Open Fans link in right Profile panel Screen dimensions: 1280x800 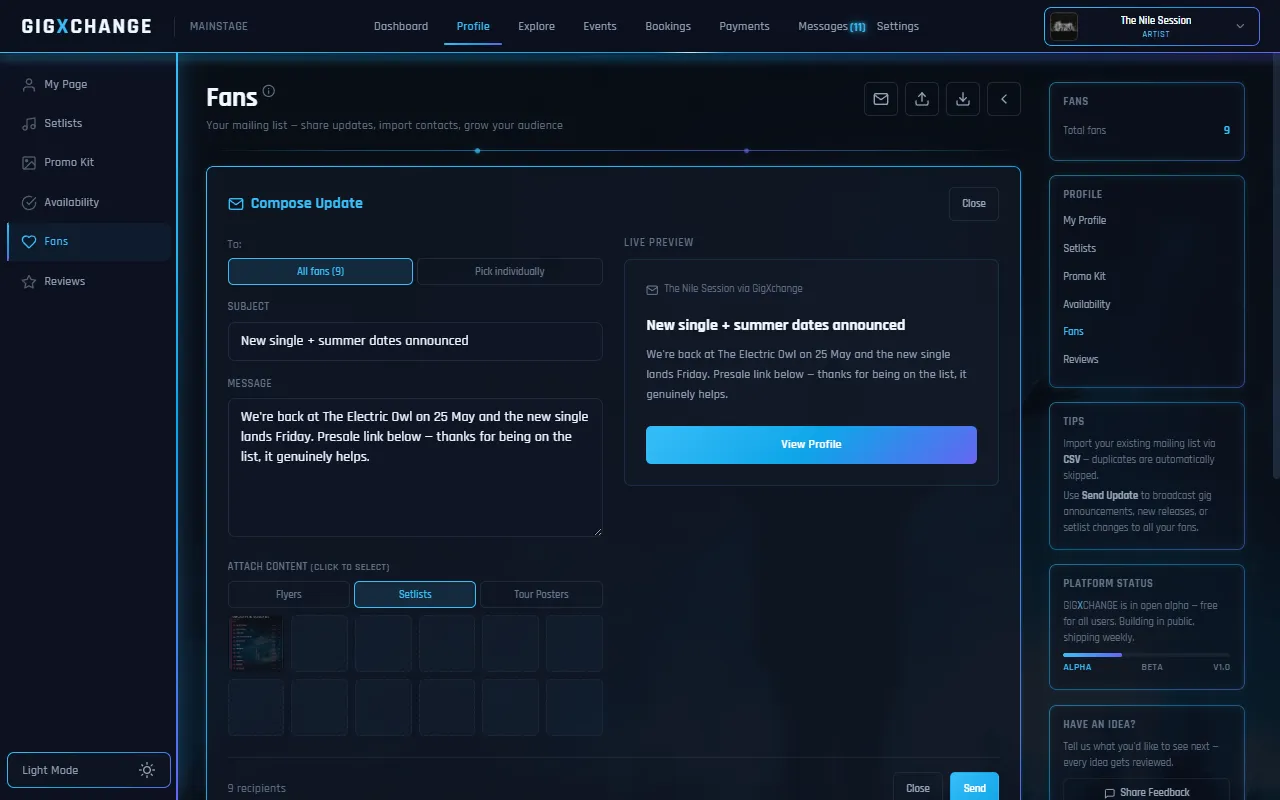pos(1073,331)
